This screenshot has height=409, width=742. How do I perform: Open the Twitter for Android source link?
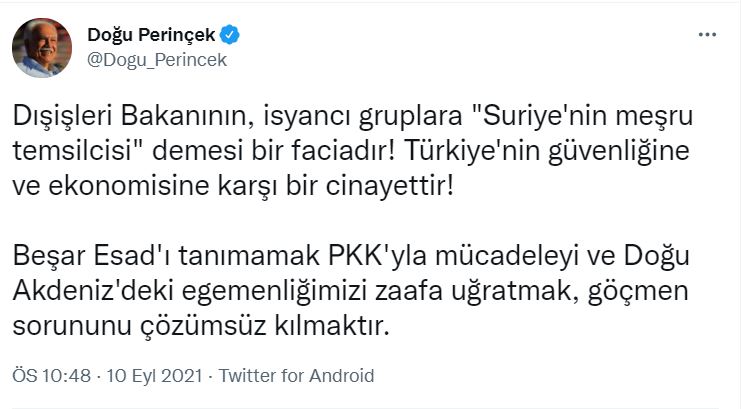point(296,377)
